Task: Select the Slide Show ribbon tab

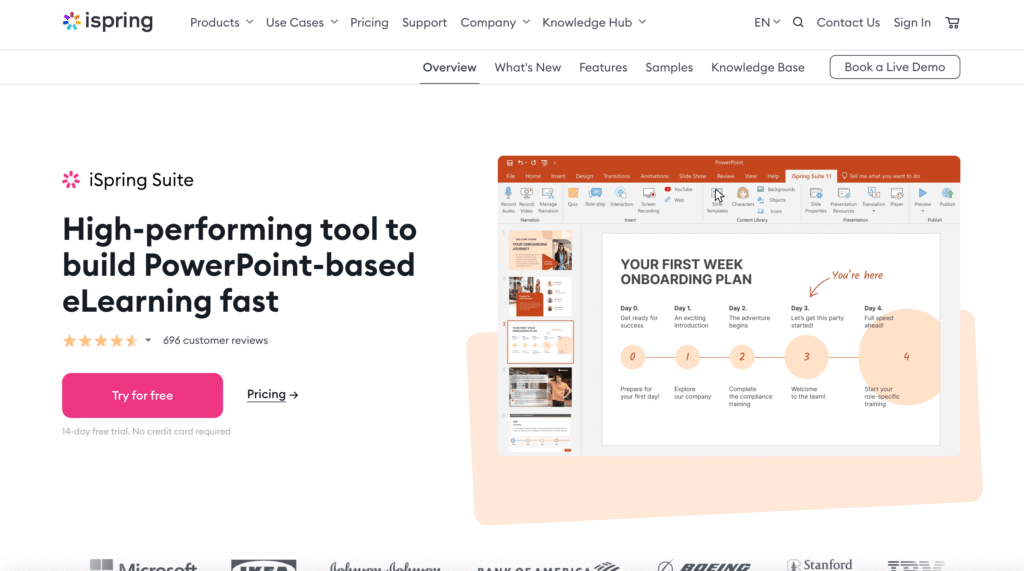Action: click(x=692, y=176)
